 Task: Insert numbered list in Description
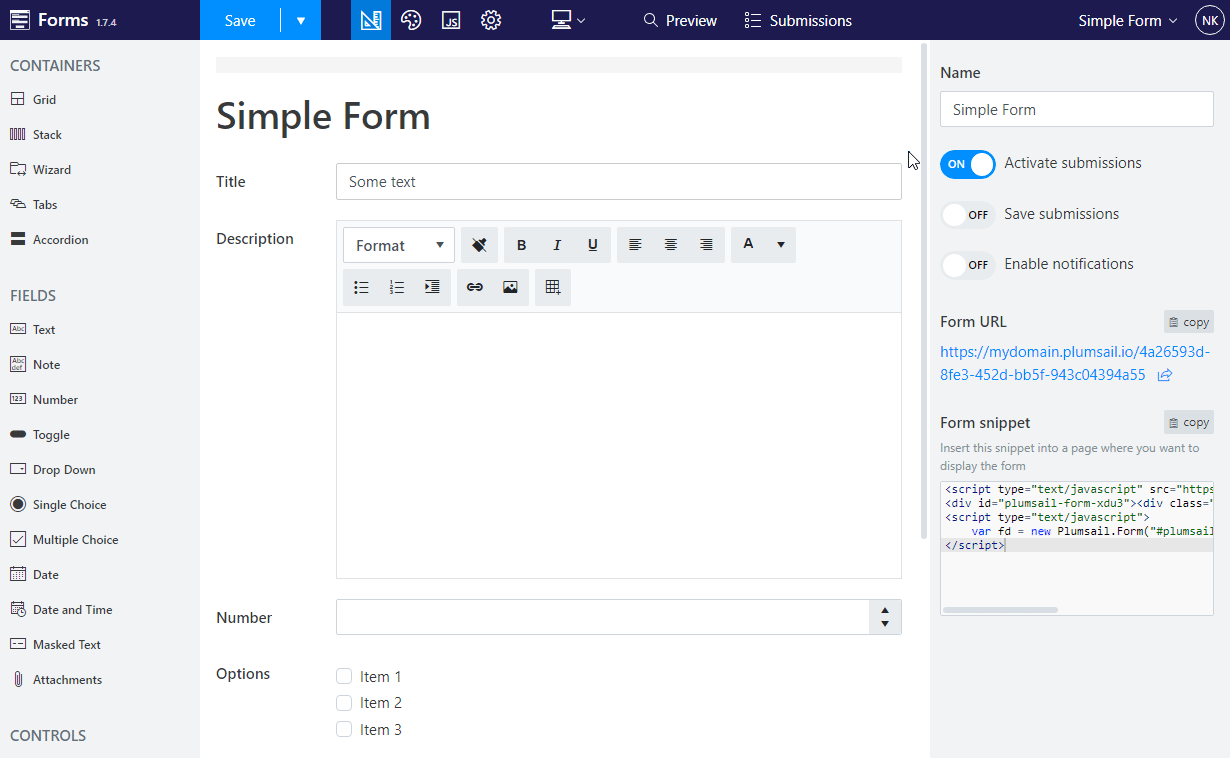pos(397,287)
